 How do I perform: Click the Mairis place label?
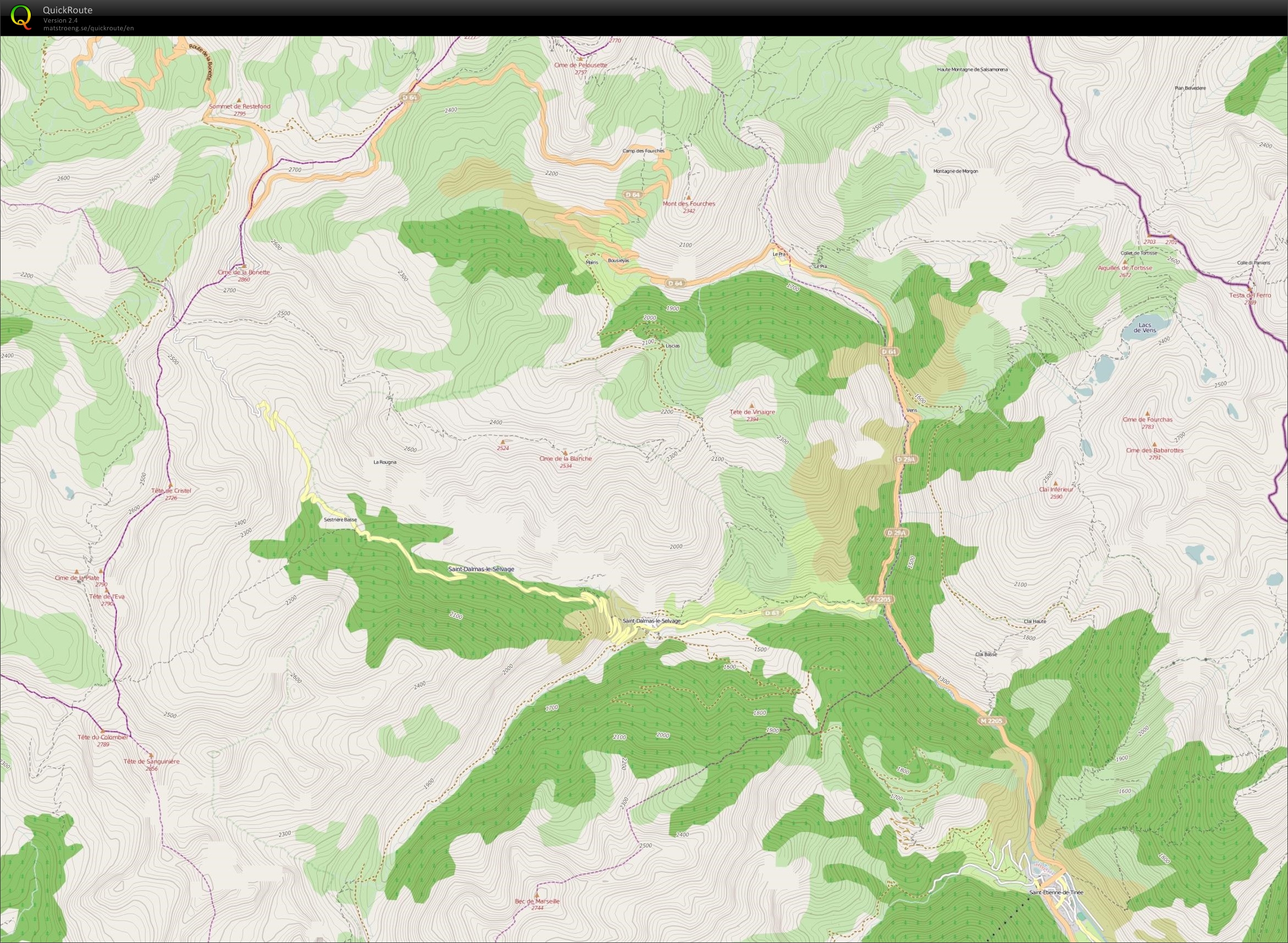592,263
